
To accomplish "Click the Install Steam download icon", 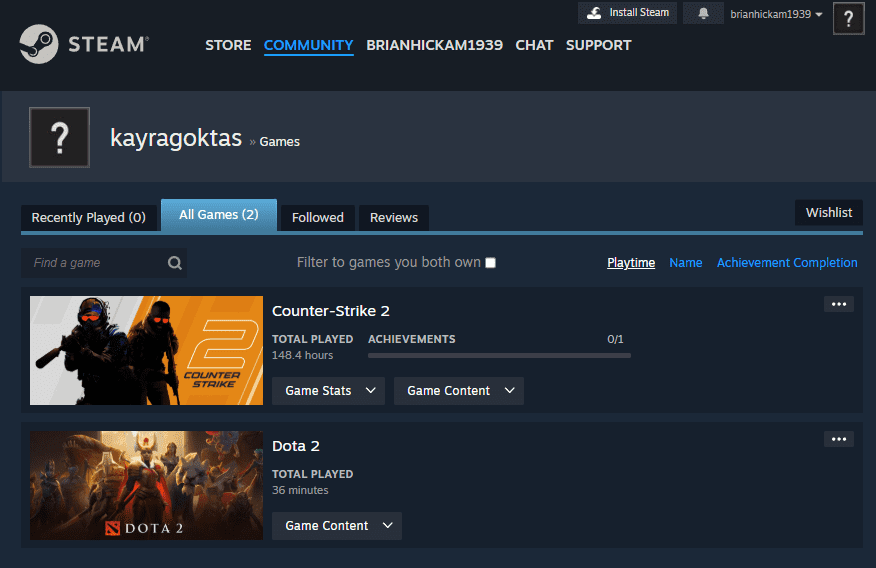I will [594, 13].
